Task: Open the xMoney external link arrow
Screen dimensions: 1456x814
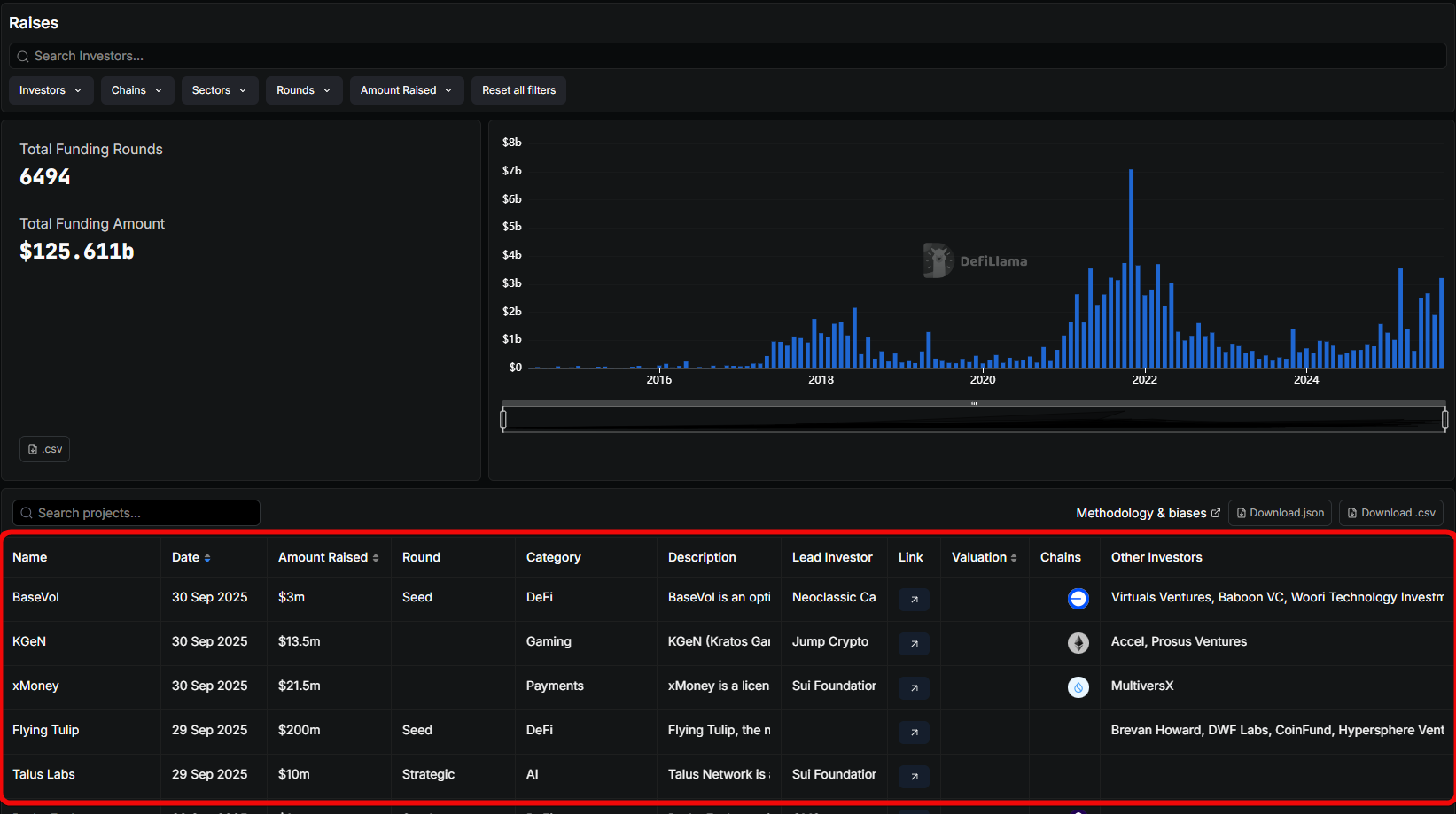Action: [x=914, y=688]
